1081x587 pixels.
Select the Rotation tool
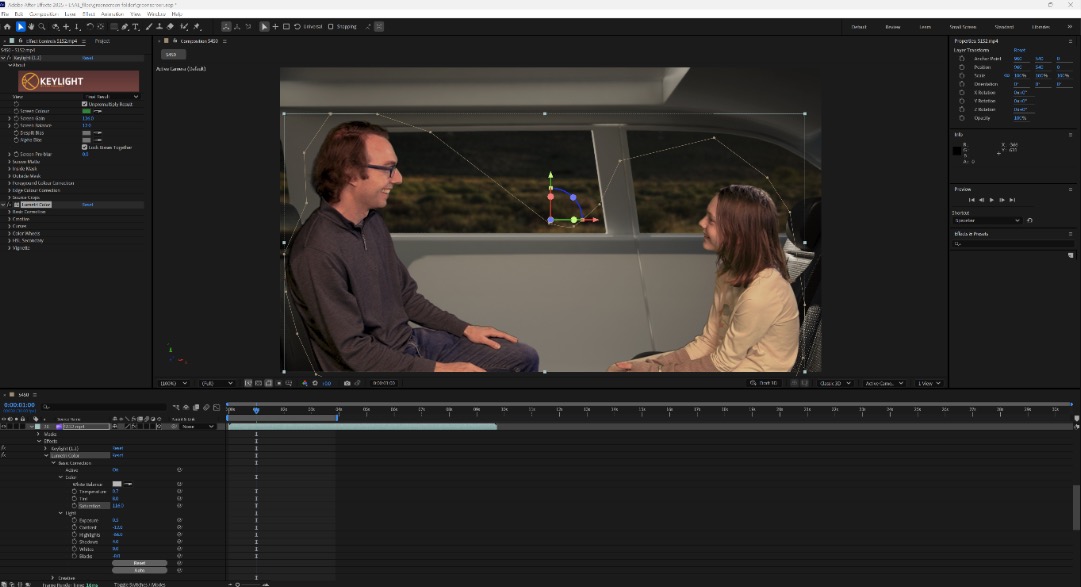[x=90, y=27]
